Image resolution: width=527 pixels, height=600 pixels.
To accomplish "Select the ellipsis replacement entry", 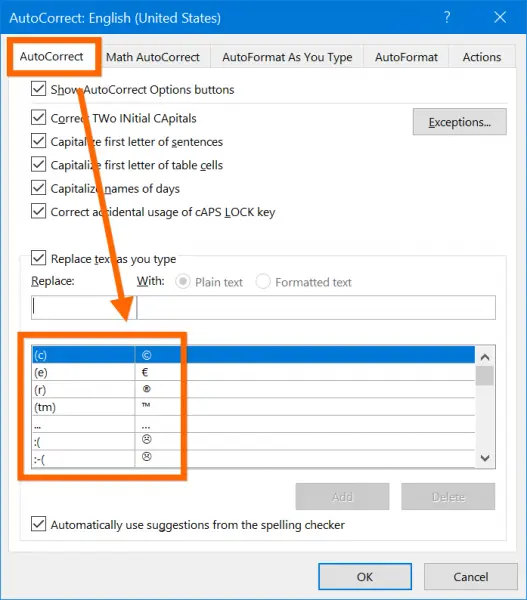I will tap(253, 424).
